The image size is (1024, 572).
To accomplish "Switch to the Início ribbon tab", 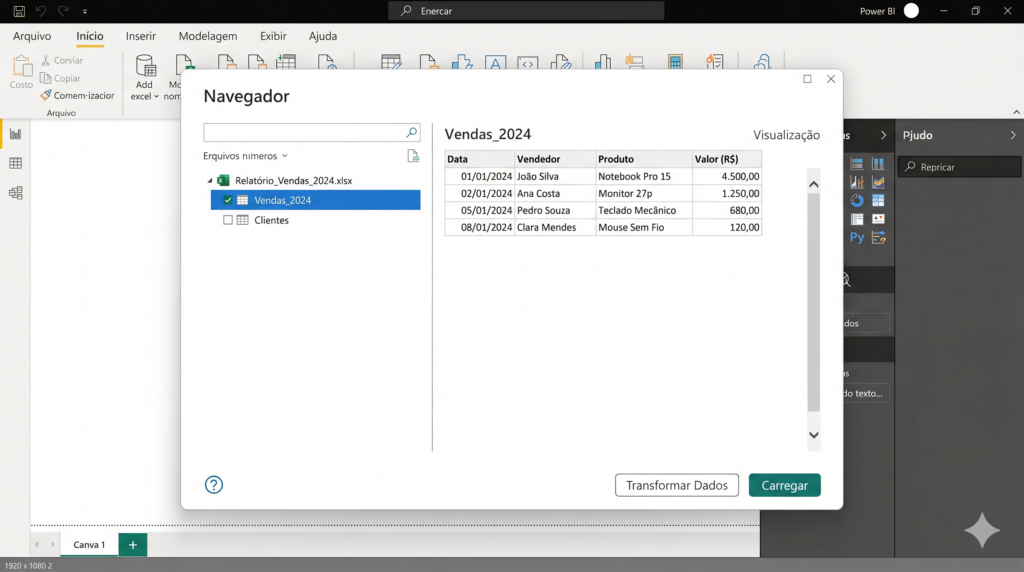I will (89, 36).
